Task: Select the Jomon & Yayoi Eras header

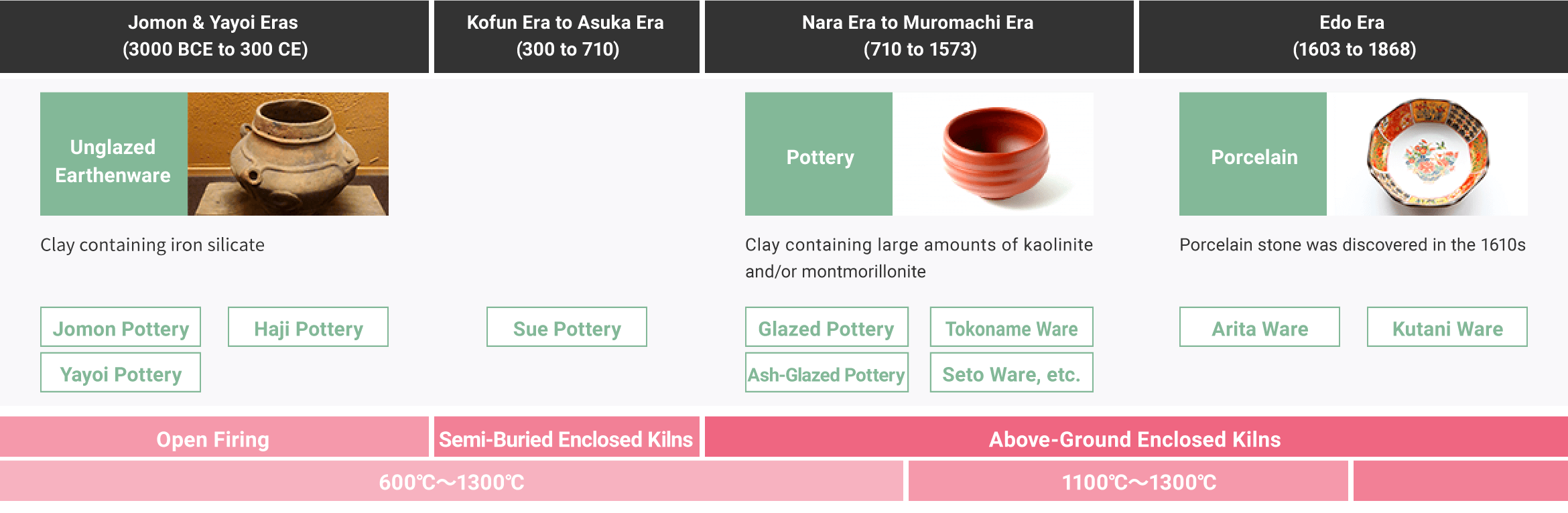Action: point(214,36)
